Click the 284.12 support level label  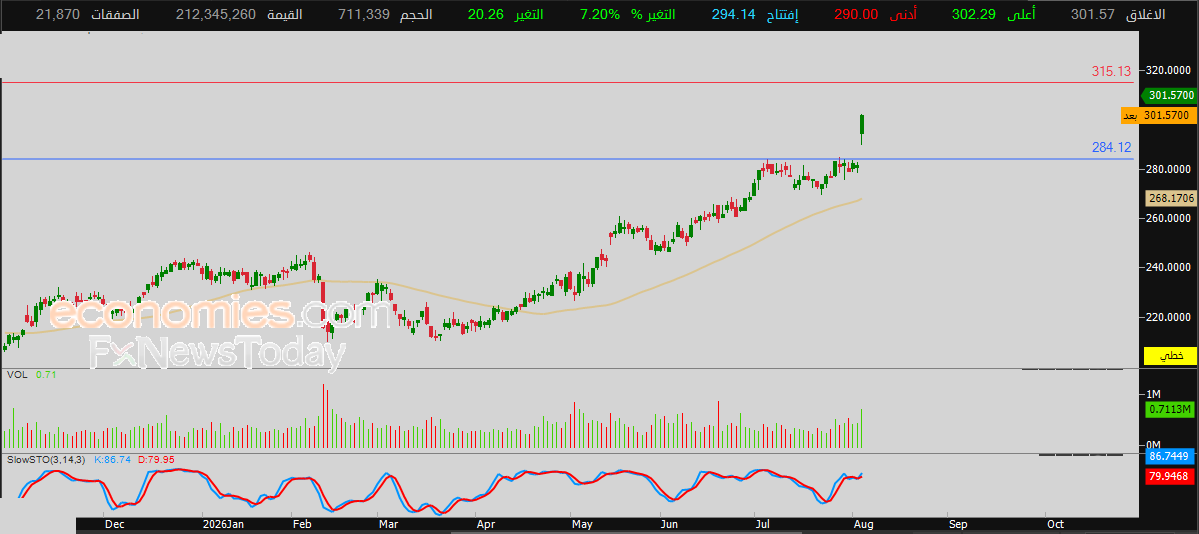pyautogui.click(x=1111, y=148)
